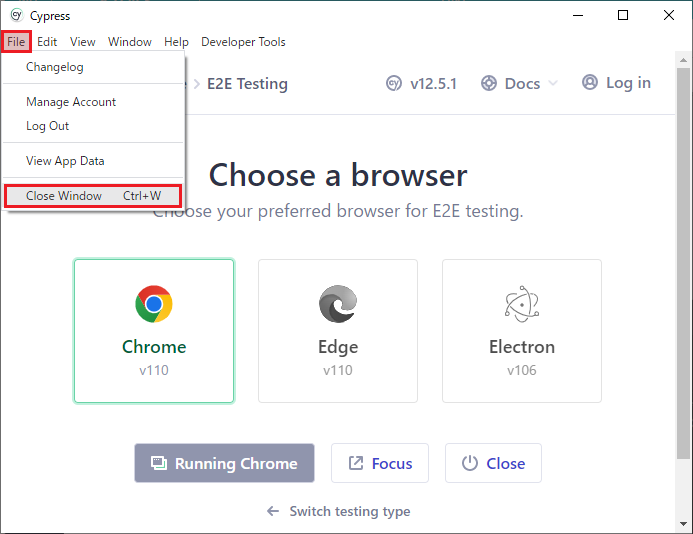Select Log Out menu entry
The image size is (693, 534).
point(93,126)
